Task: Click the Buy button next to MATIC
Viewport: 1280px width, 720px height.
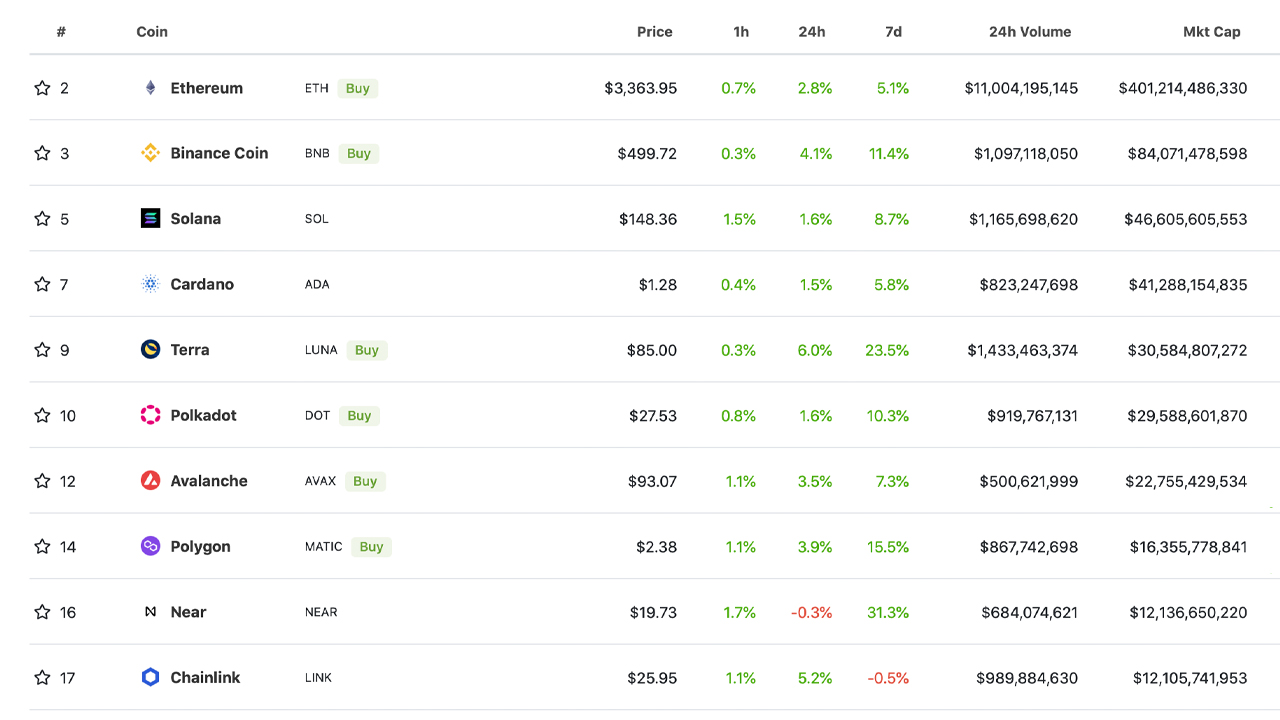Action: [x=372, y=546]
